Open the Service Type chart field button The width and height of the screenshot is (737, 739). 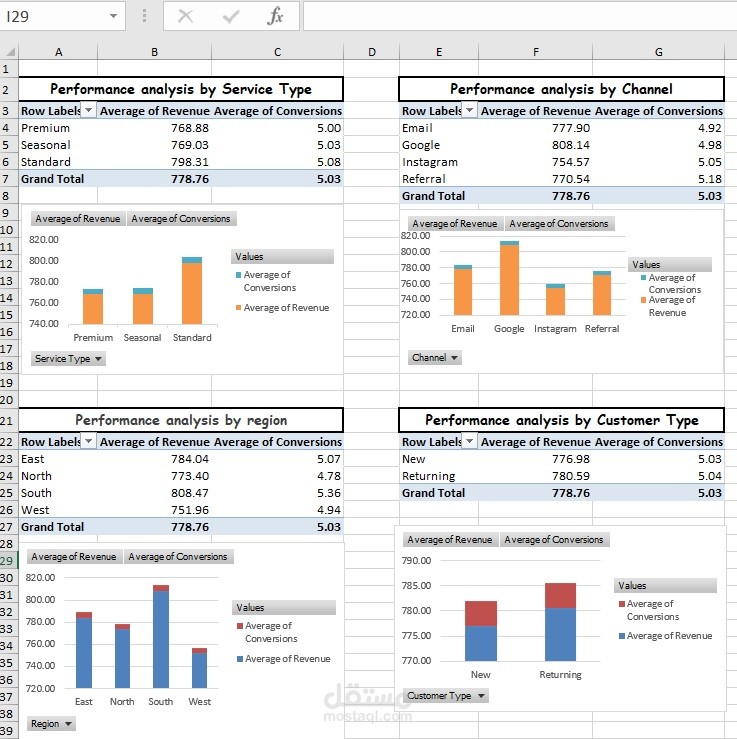(68, 359)
